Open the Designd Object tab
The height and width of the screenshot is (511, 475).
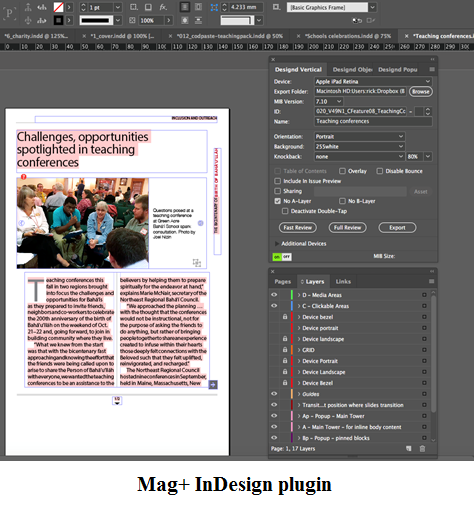(x=352, y=69)
